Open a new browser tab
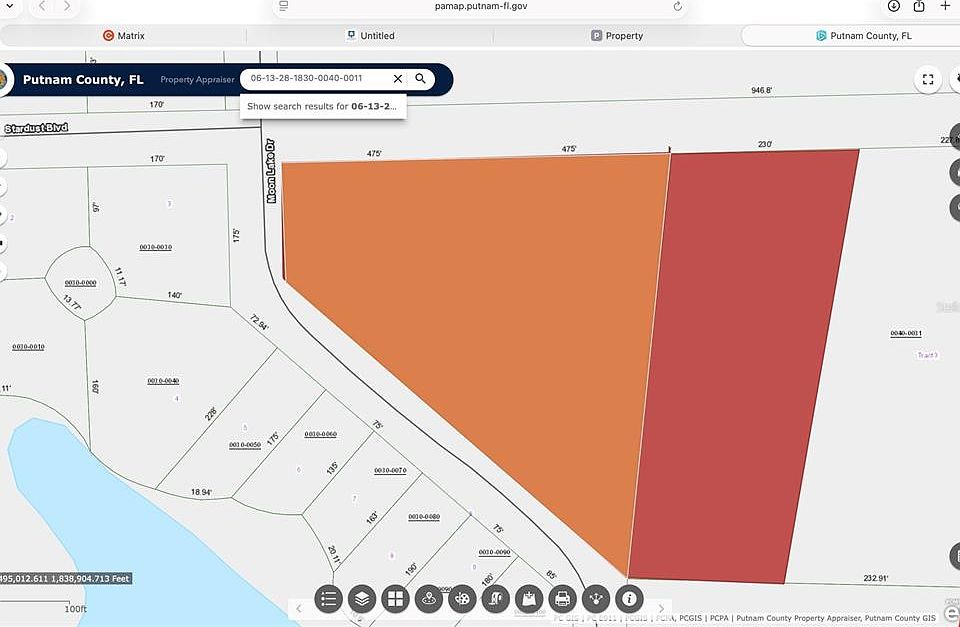This screenshot has width=960, height=627. coord(945,6)
